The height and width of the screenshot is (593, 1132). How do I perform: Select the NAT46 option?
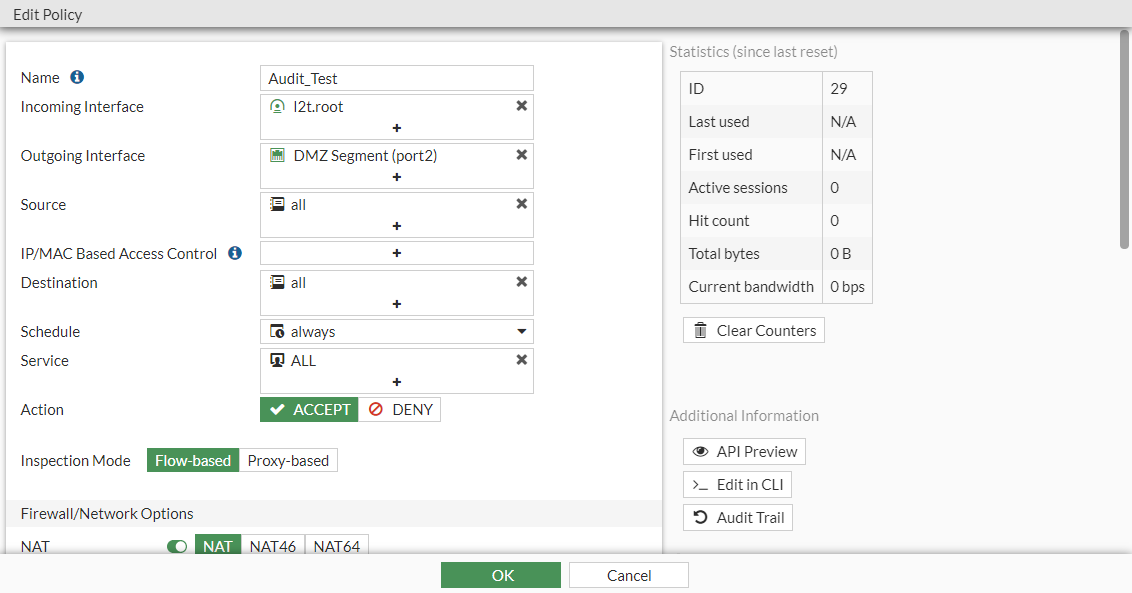pyautogui.click(x=272, y=547)
